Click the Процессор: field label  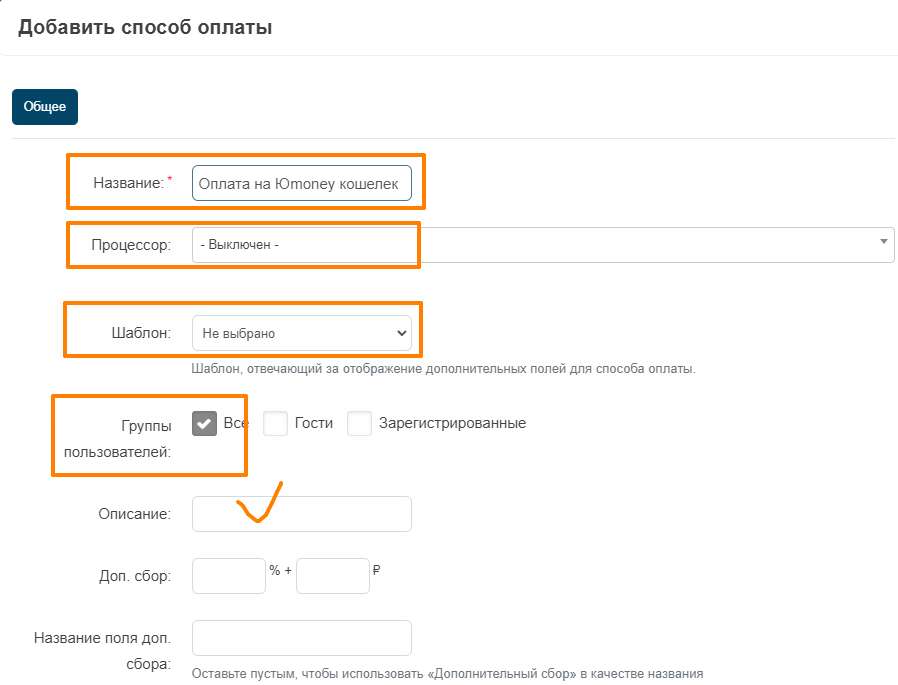pos(131,245)
